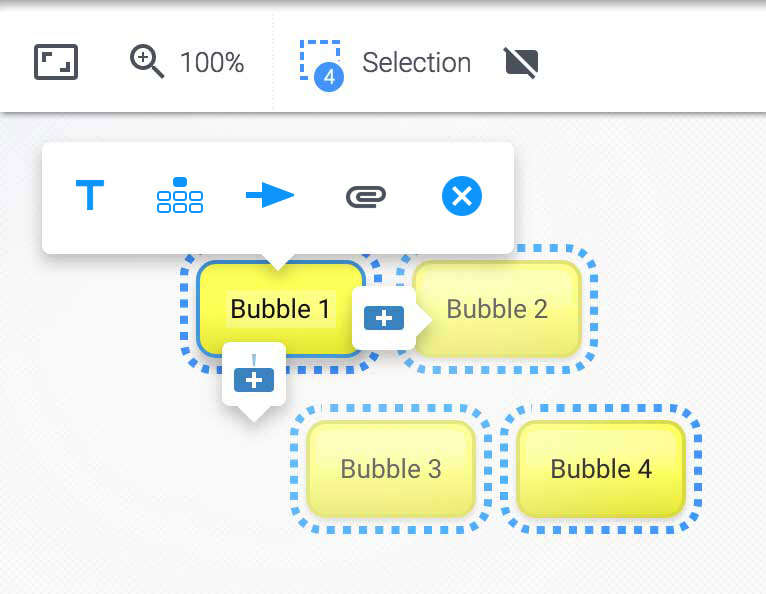Select the text T tool in the popup
This screenshot has width=766, height=594.
click(90, 195)
